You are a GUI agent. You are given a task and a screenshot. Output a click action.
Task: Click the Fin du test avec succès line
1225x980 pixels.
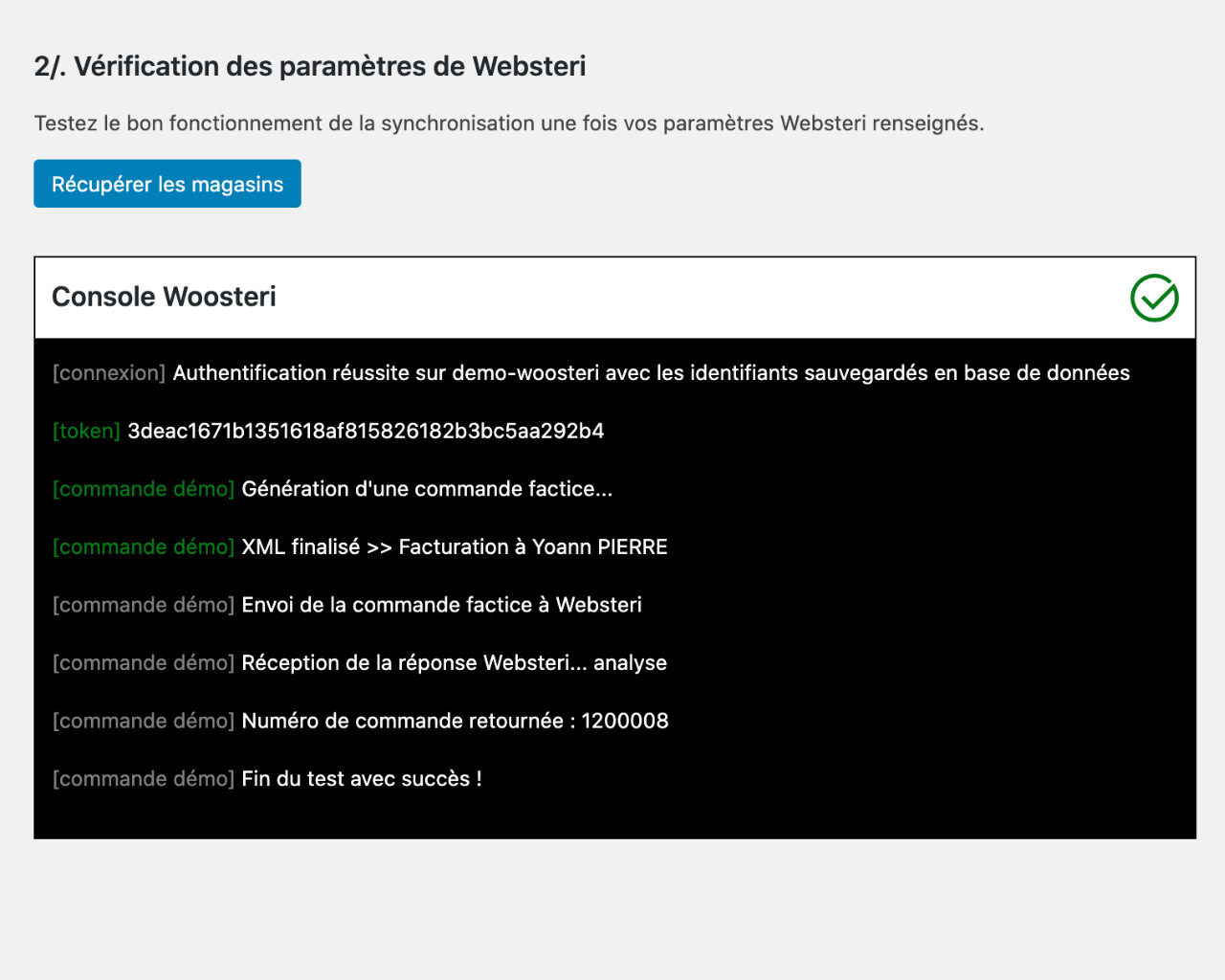pyautogui.click(x=361, y=779)
